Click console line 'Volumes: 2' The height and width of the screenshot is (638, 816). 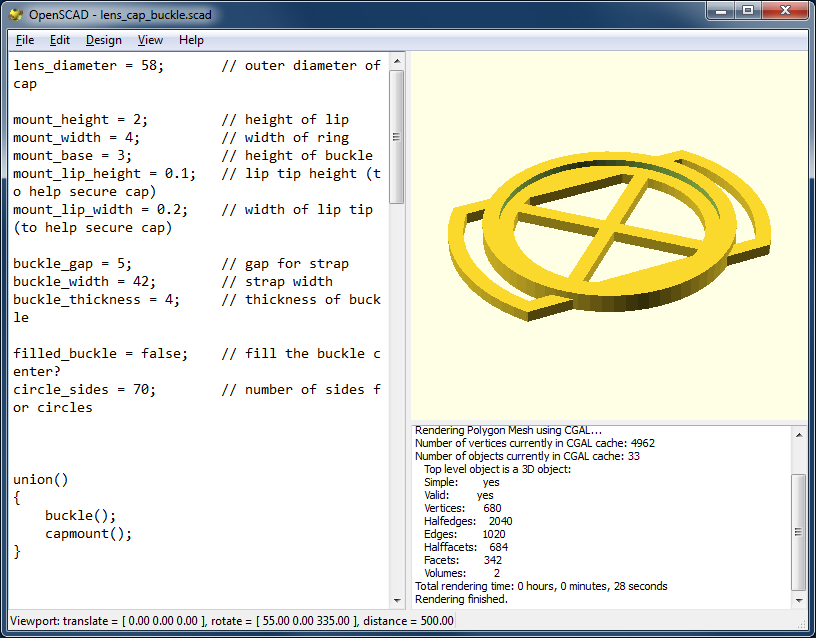tap(462, 573)
